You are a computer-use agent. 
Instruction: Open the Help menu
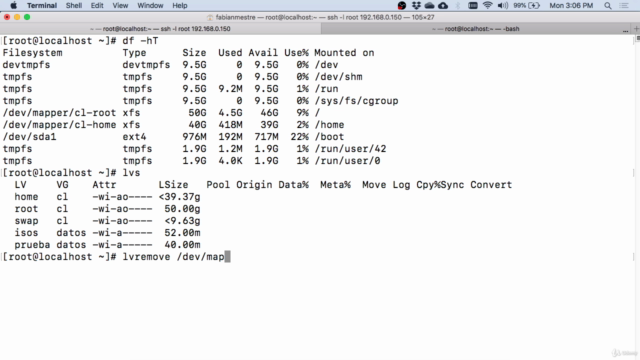[180, 5]
